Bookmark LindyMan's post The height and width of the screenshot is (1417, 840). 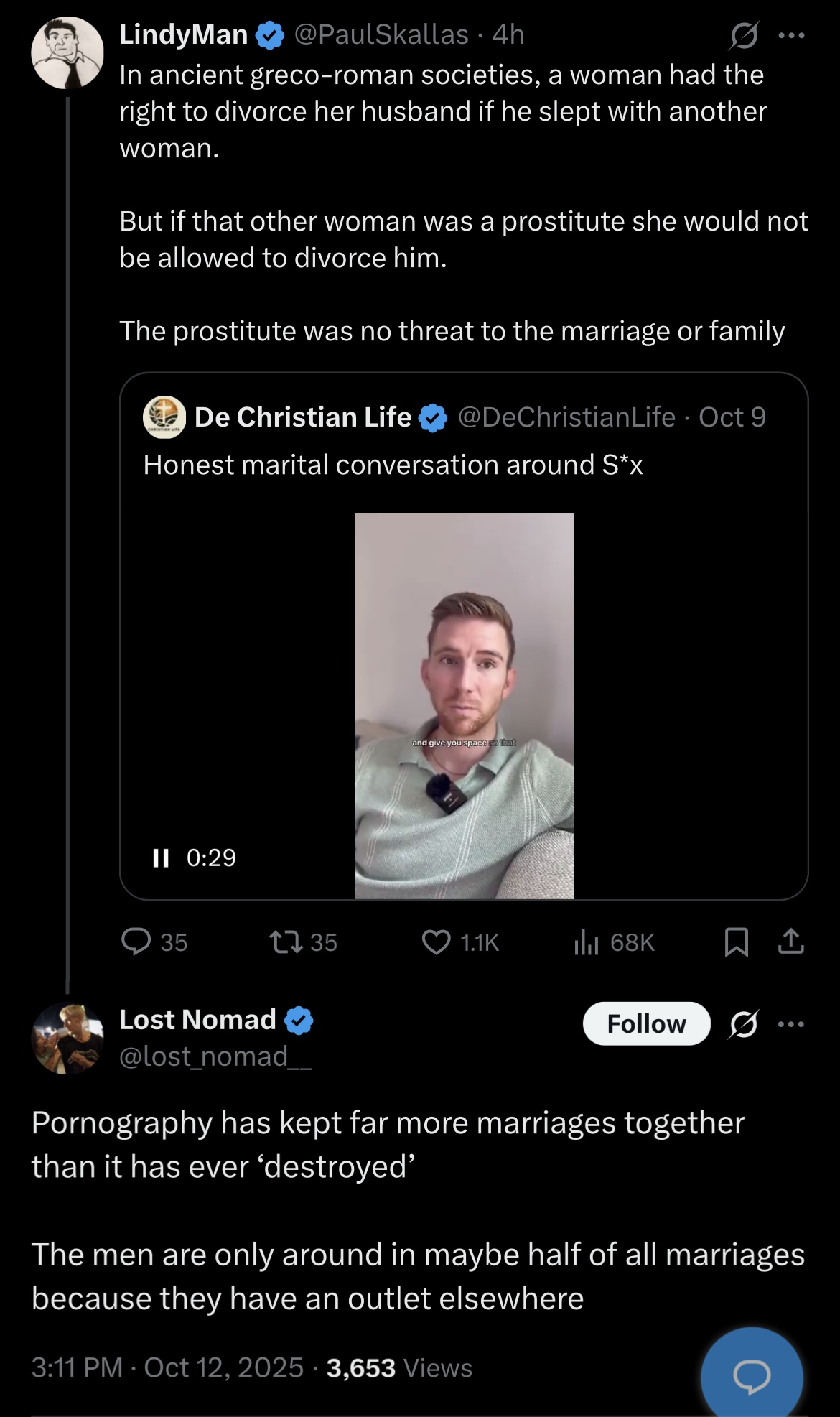pos(736,942)
